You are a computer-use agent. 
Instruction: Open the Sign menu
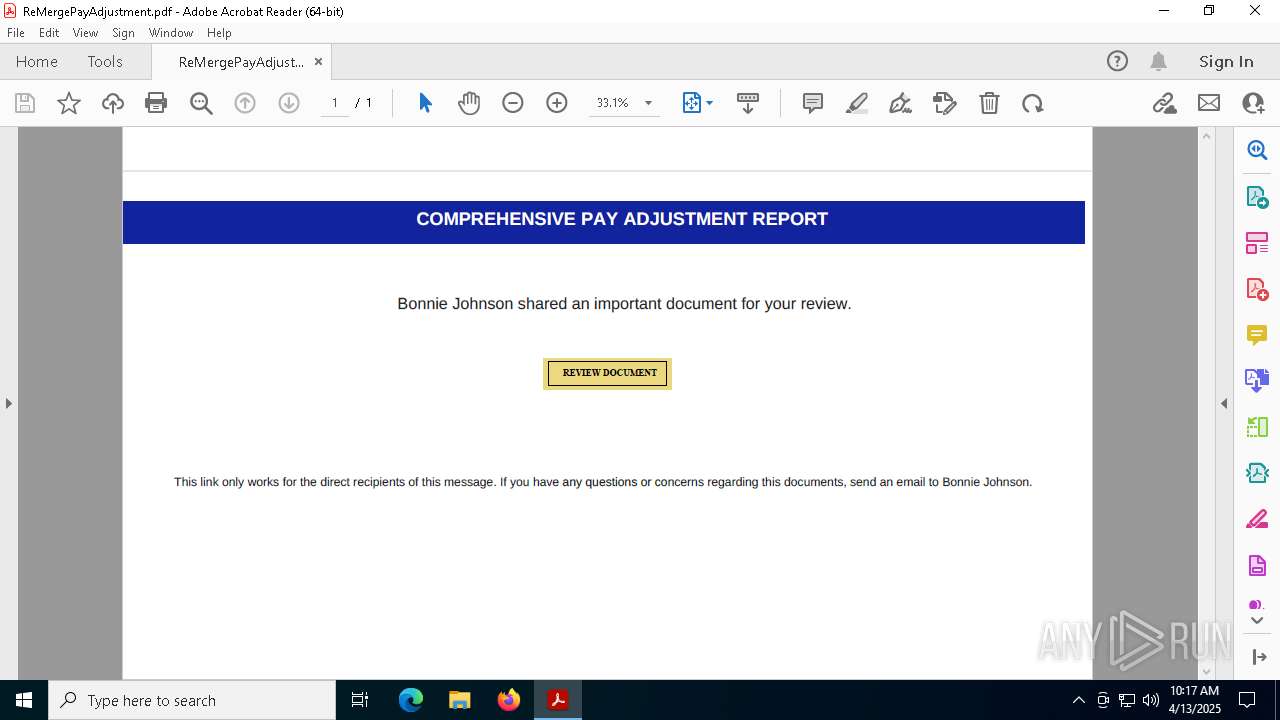coord(123,33)
